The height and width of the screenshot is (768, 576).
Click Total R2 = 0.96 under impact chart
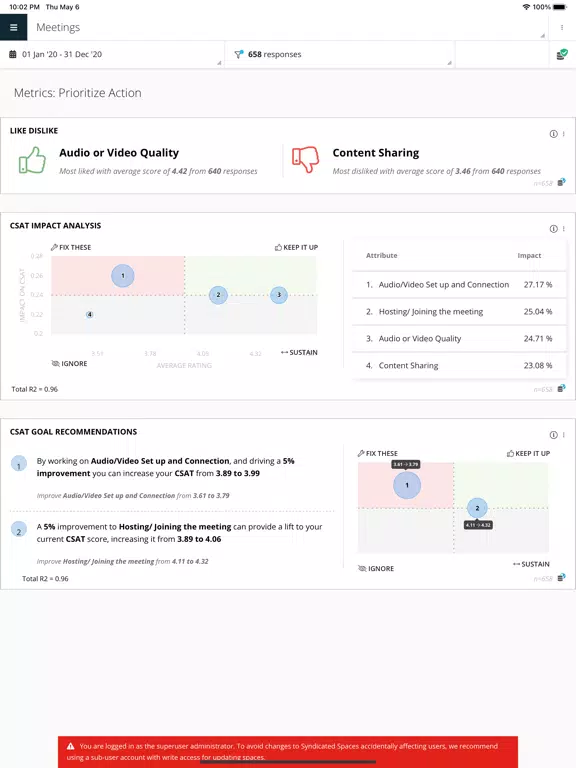click(x=35, y=389)
